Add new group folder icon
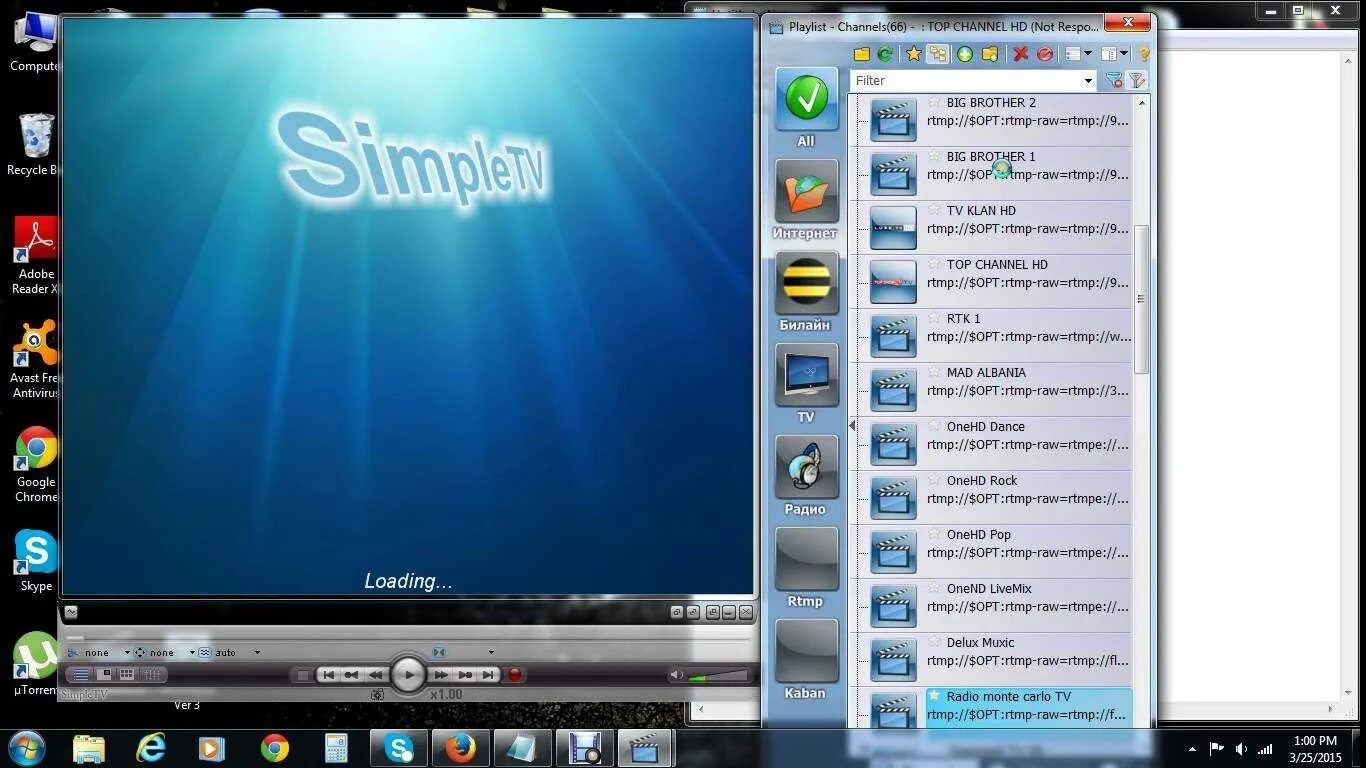The width and height of the screenshot is (1366, 768). pyautogui.click(x=989, y=54)
